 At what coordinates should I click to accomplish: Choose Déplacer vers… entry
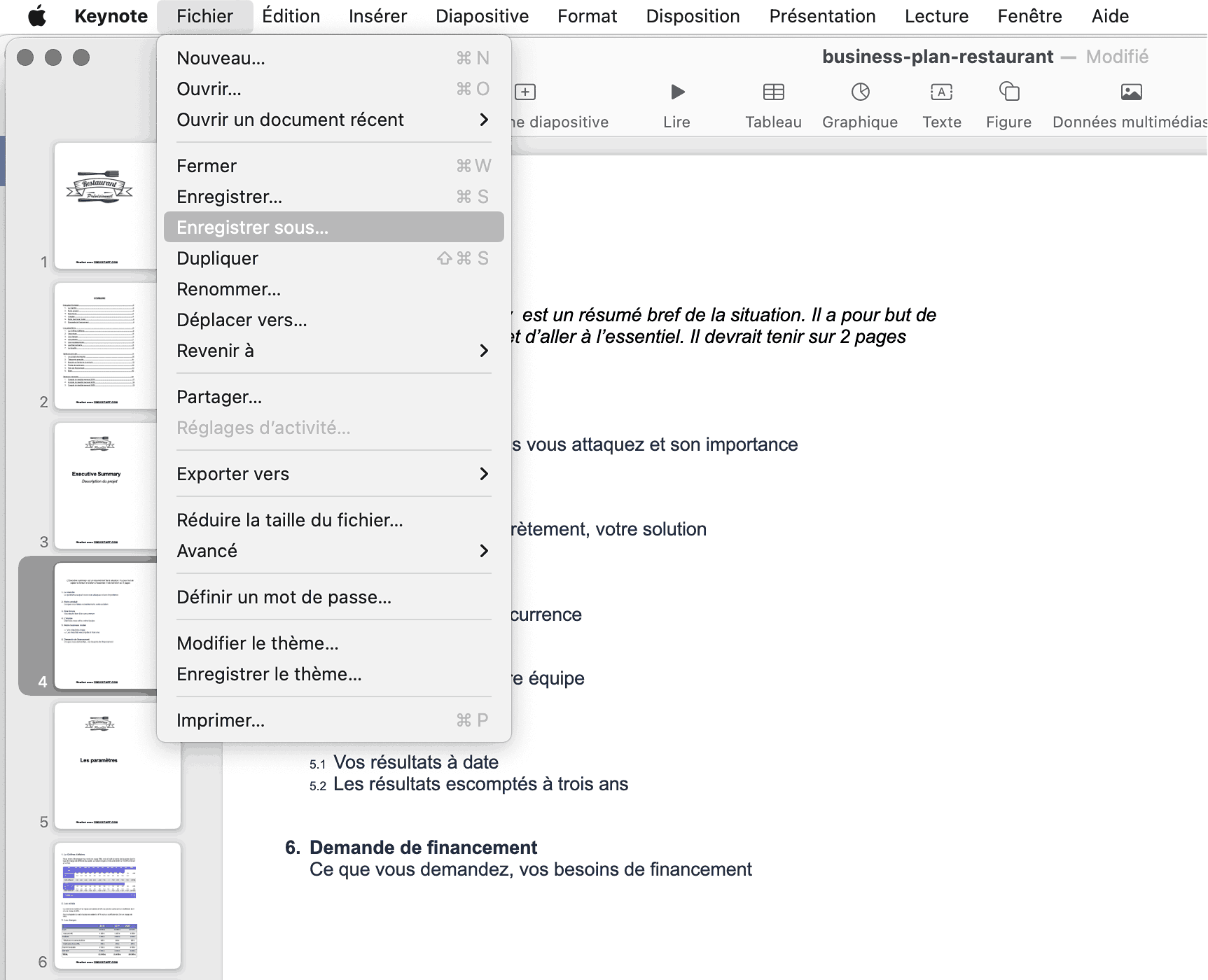333,320
